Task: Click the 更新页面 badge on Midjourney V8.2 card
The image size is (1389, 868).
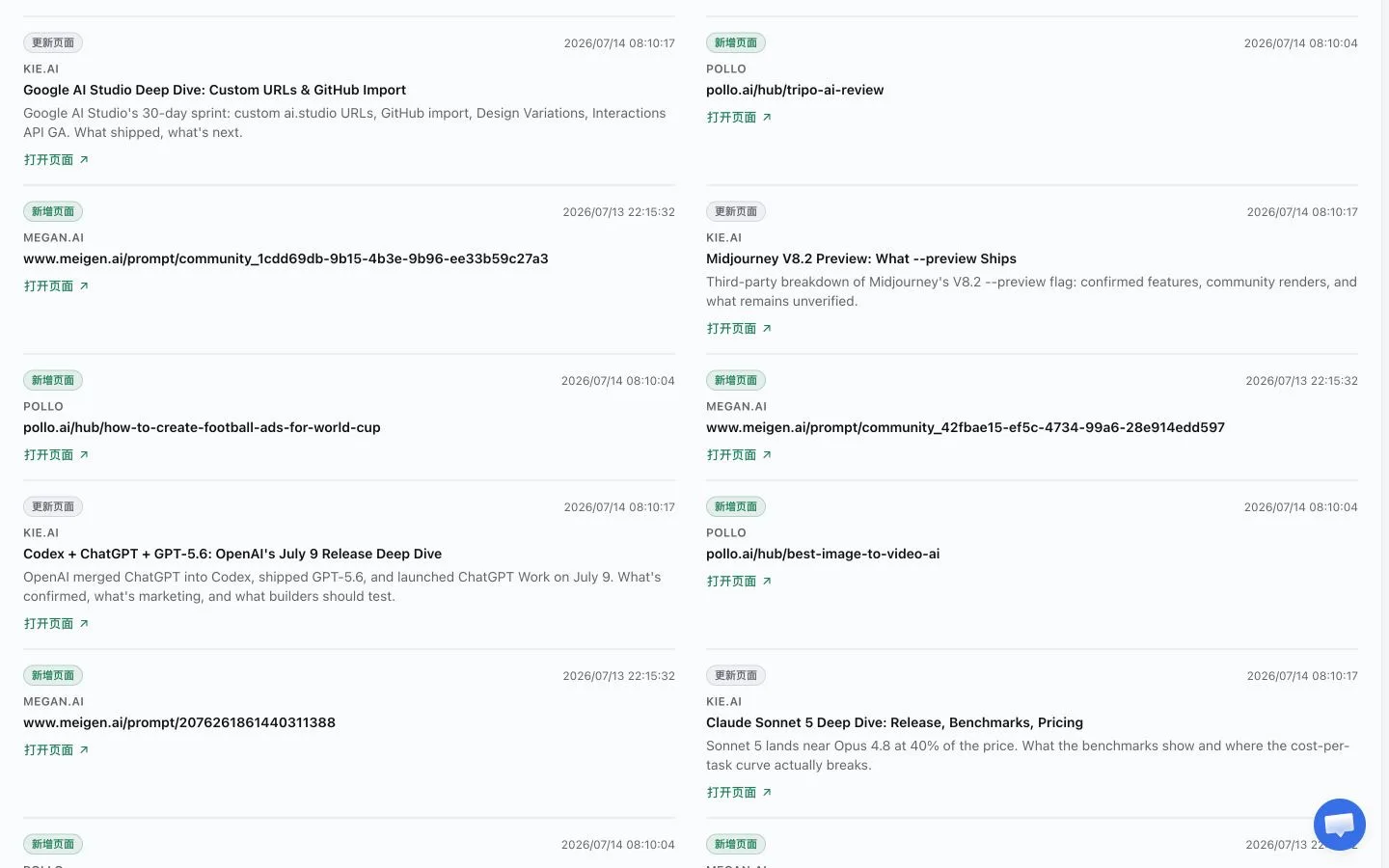Action: pyautogui.click(x=736, y=212)
